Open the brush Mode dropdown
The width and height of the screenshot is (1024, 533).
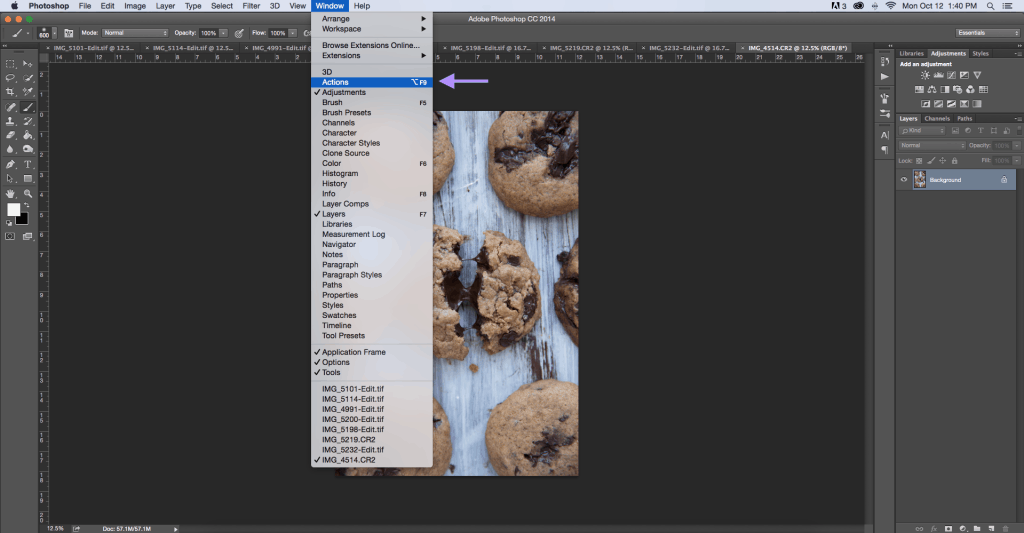tap(135, 33)
